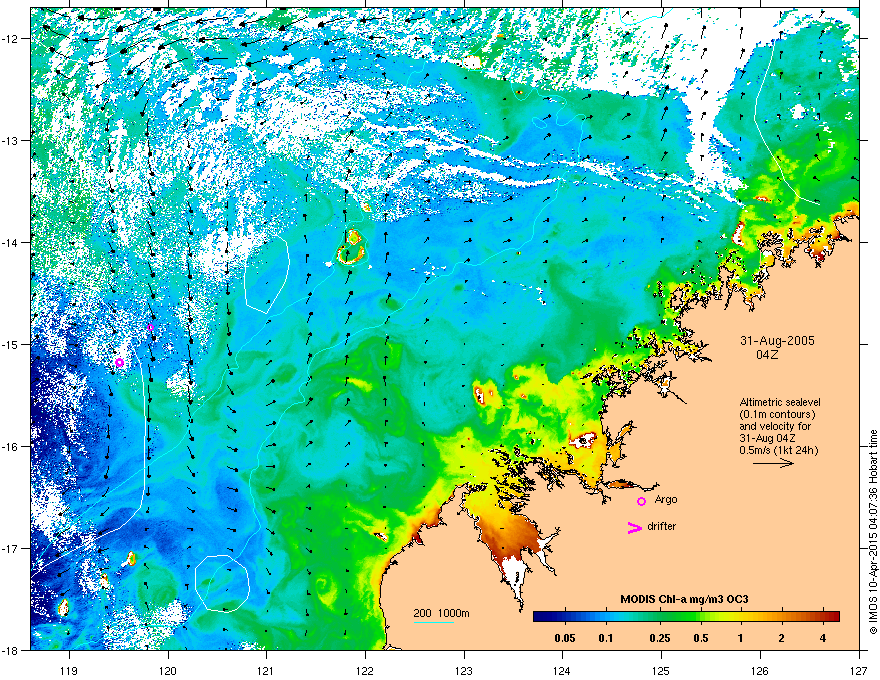Image resolution: width=880 pixels, height=680 pixels.
Task: Click longitude axis label 121
Action: tap(266, 670)
